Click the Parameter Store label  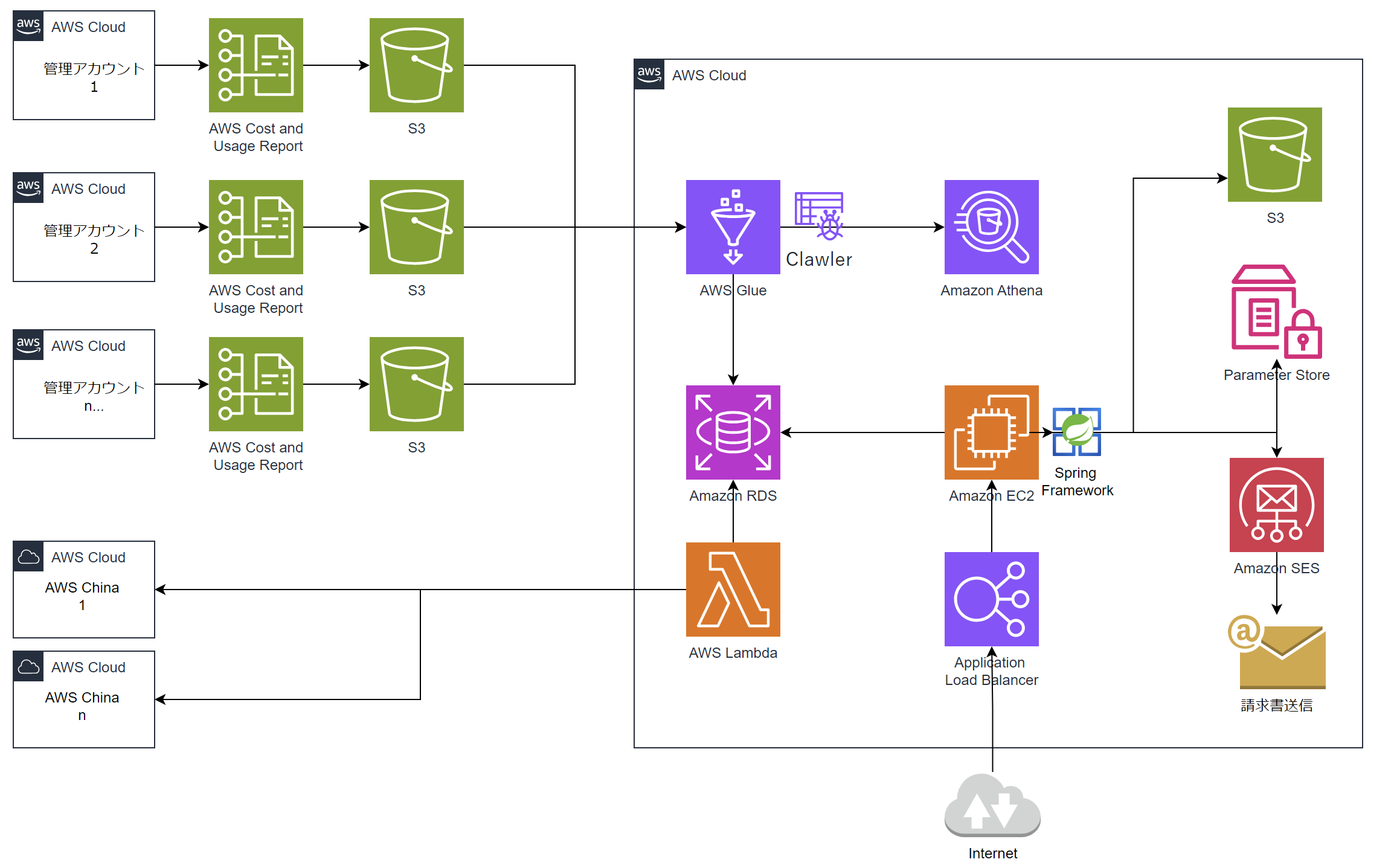click(x=1276, y=375)
